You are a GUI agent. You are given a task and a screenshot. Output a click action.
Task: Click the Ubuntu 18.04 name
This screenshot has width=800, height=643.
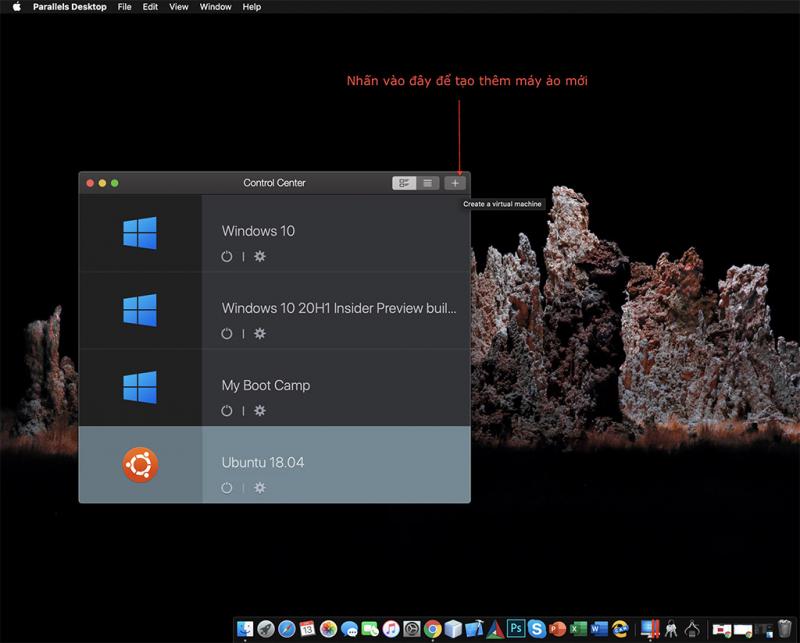(x=263, y=462)
